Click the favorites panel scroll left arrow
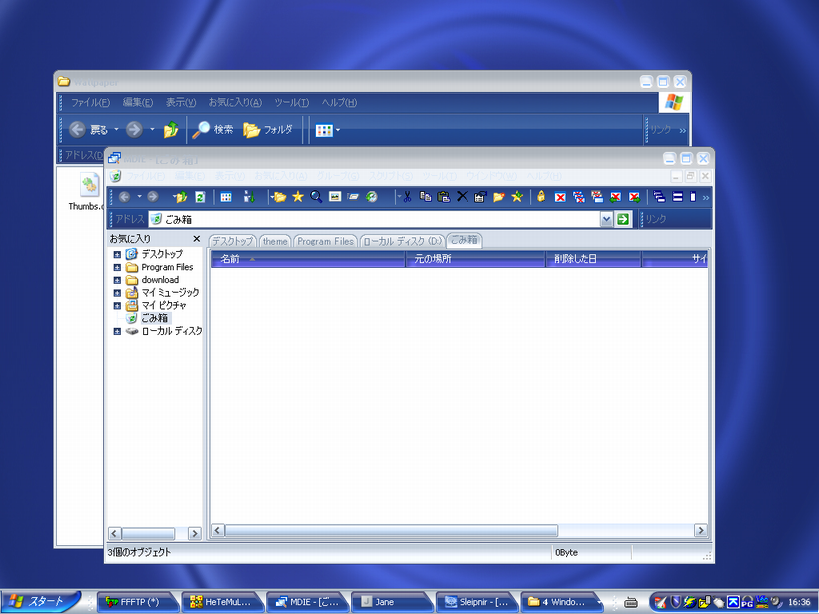This screenshot has height=614, width=819. [115, 533]
